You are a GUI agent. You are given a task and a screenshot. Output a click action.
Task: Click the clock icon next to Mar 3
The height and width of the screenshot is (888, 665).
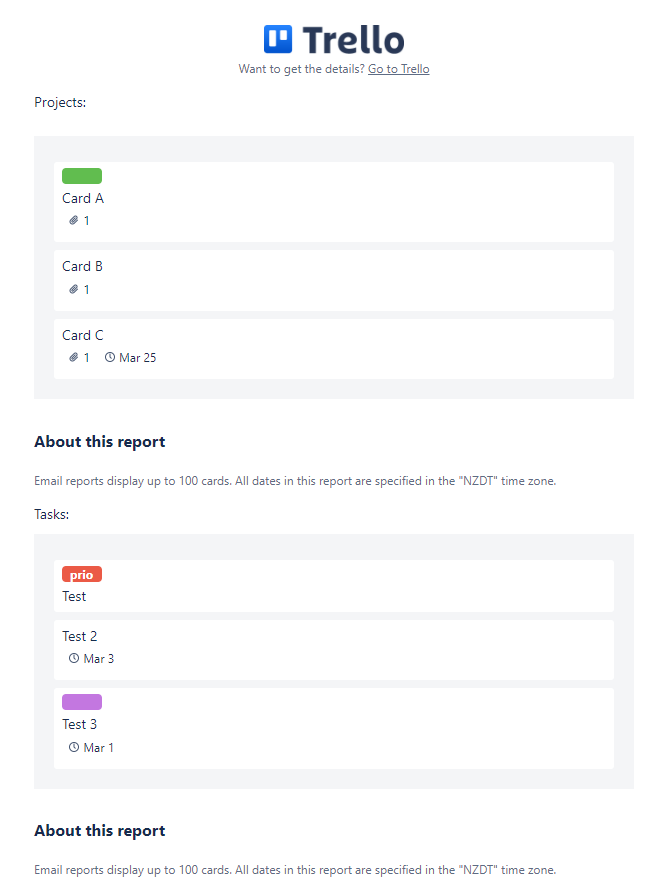coord(72,658)
